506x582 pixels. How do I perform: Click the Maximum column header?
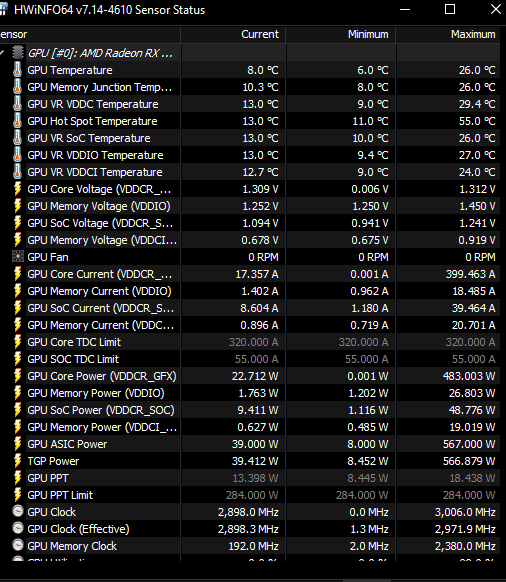pos(448,35)
